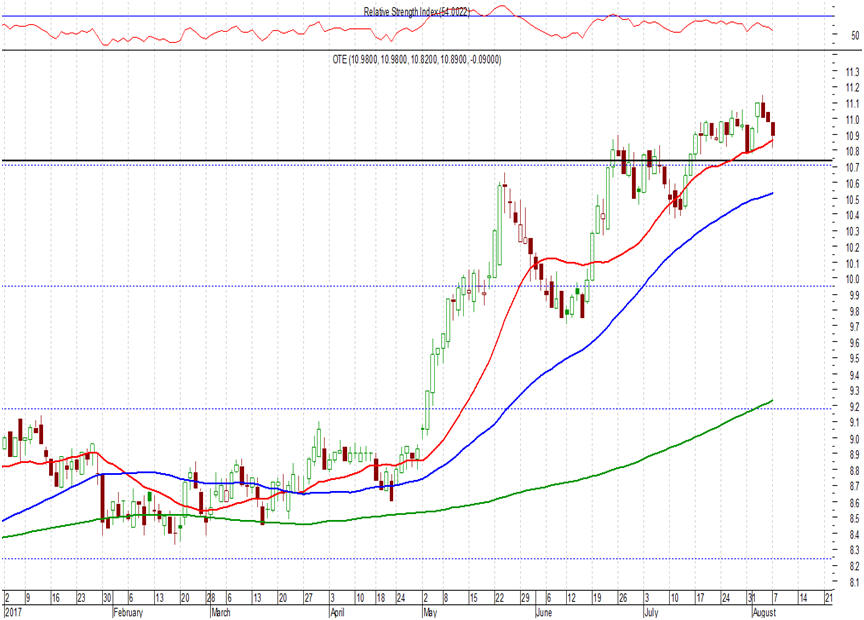
Task: Select the 10.5 price axis label
Action: point(852,200)
